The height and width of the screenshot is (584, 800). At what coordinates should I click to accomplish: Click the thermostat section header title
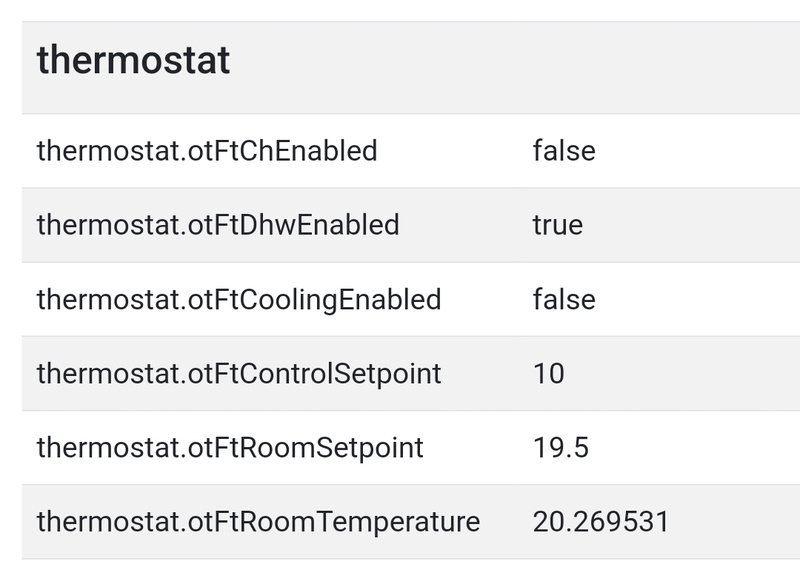(133, 61)
